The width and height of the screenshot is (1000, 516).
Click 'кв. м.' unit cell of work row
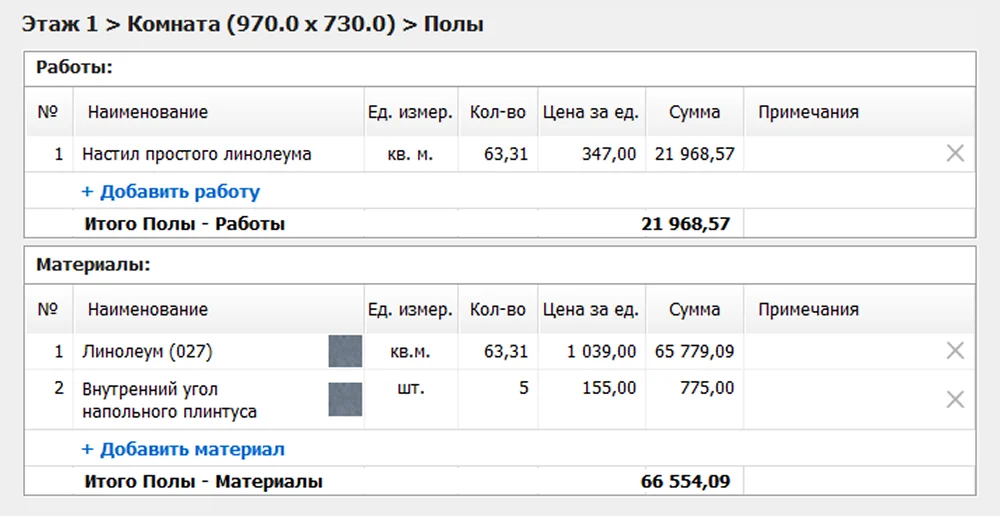411,154
